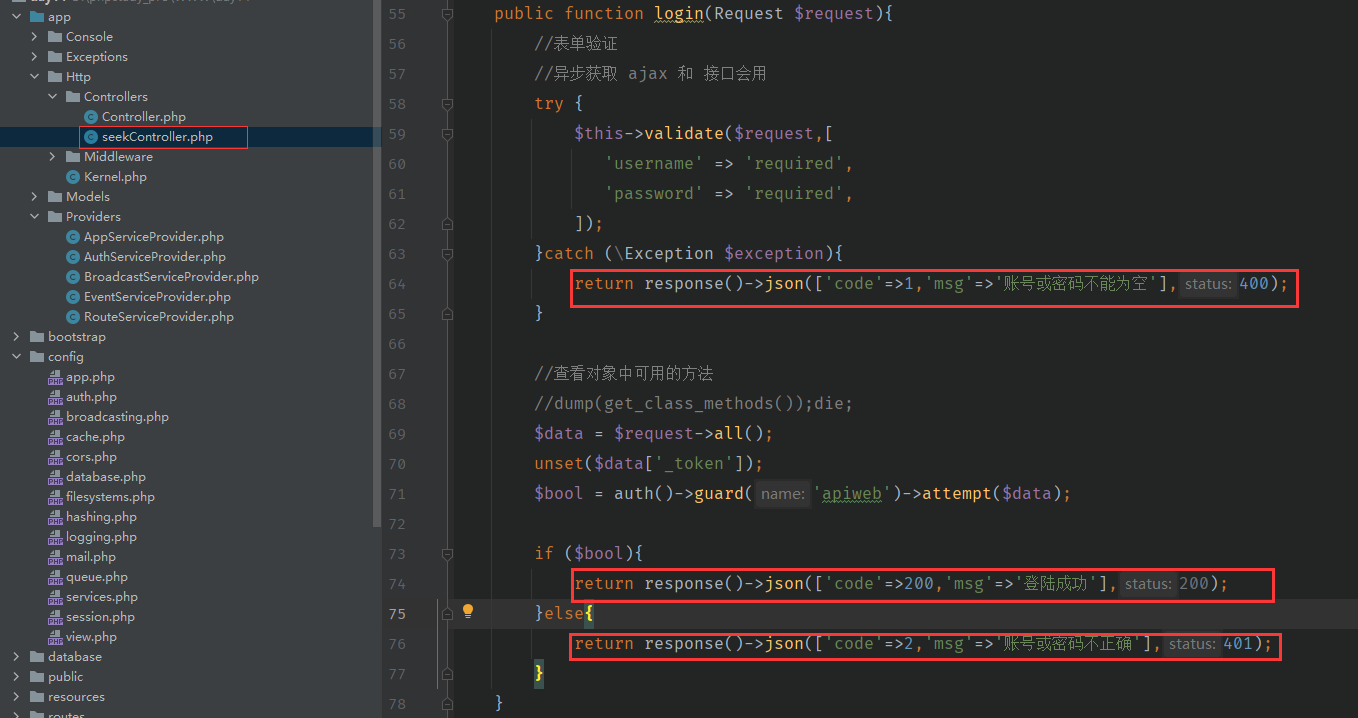Select seekController.php in the project tree
The image size is (1358, 718).
click(x=162, y=136)
